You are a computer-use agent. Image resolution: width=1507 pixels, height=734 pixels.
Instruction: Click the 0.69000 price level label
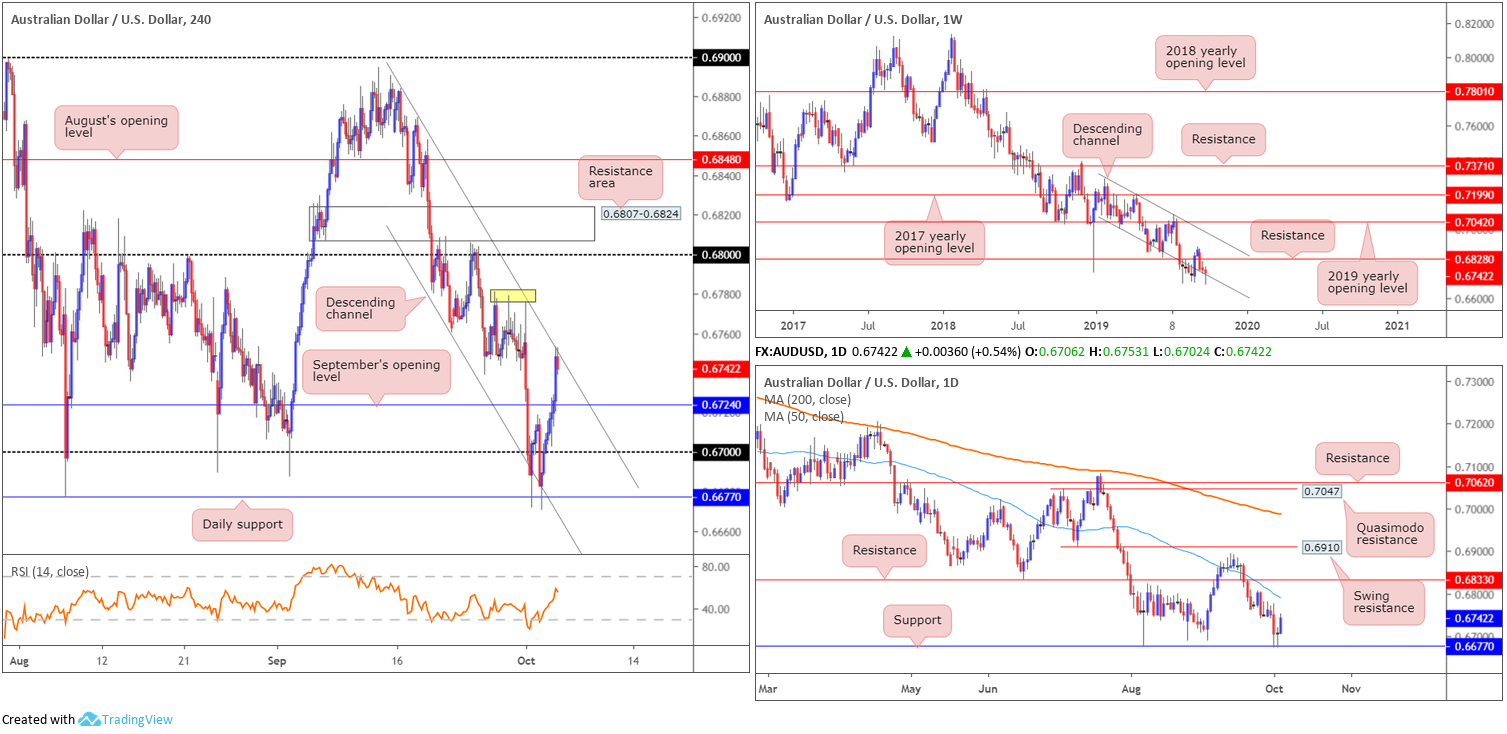coord(719,58)
